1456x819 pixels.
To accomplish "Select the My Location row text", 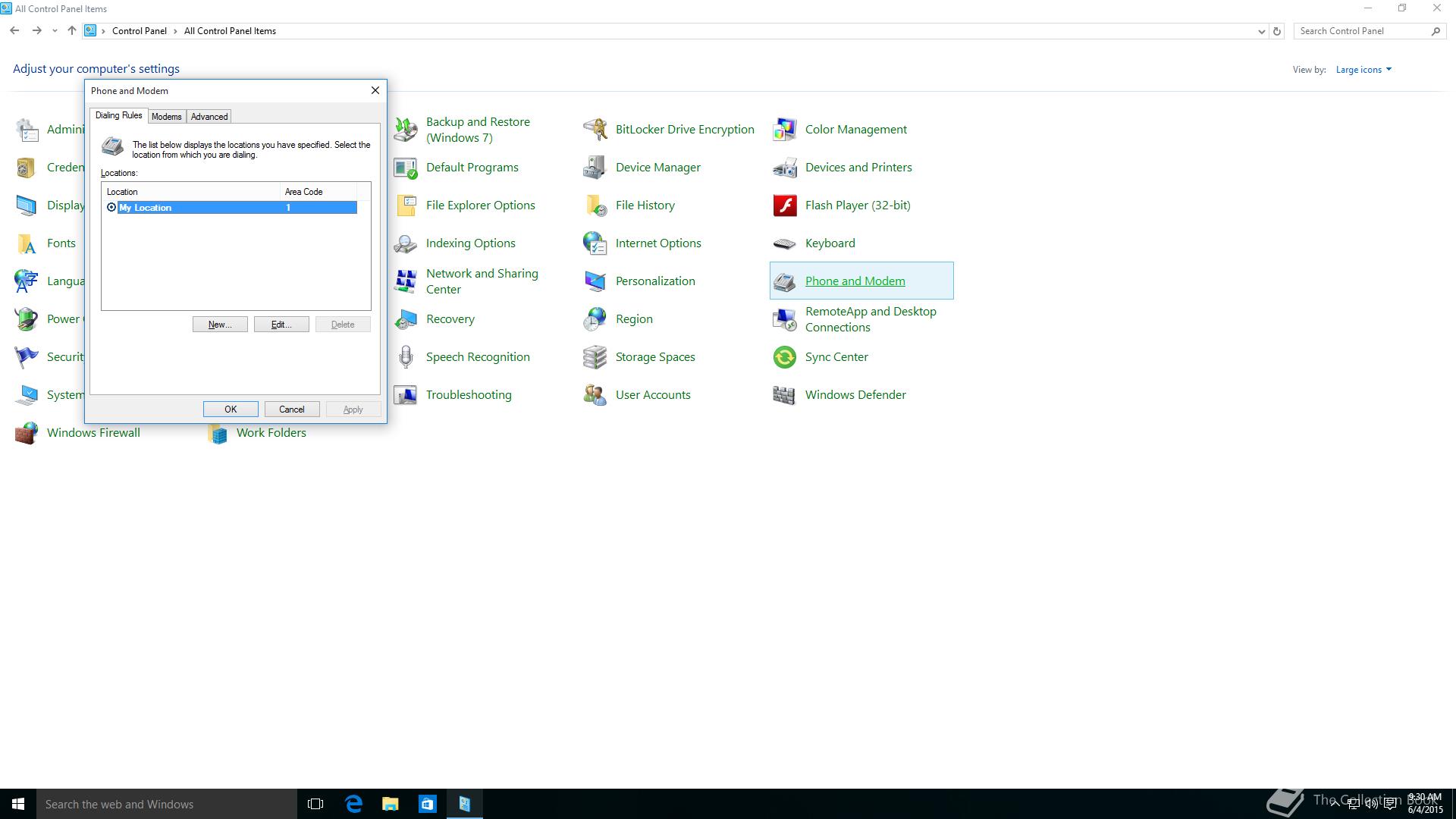I will click(x=146, y=208).
